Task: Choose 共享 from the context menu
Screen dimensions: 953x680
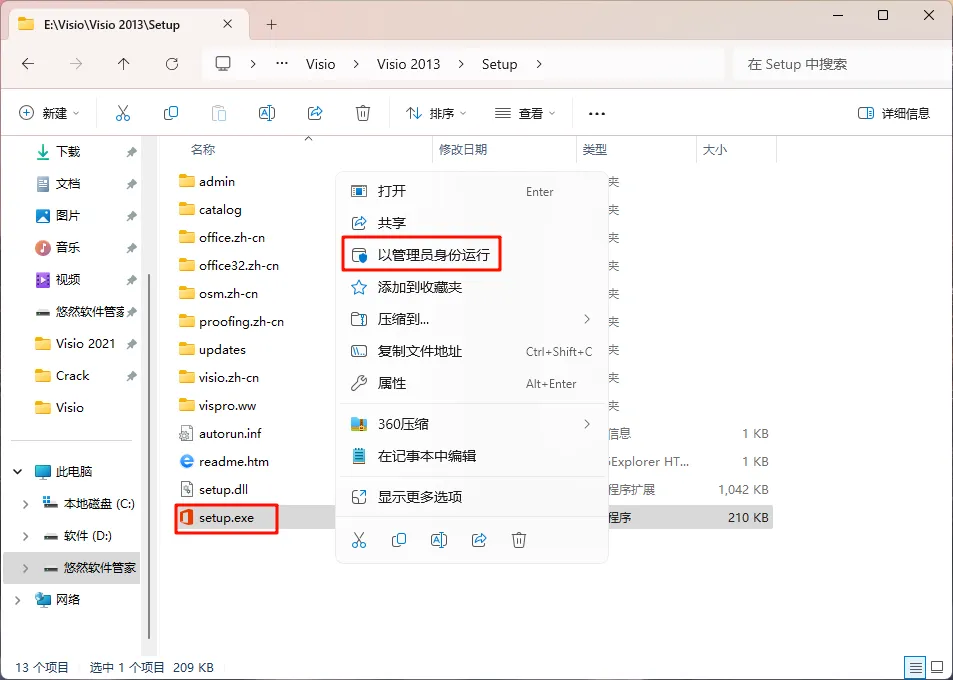Action: (x=472, y=223)
